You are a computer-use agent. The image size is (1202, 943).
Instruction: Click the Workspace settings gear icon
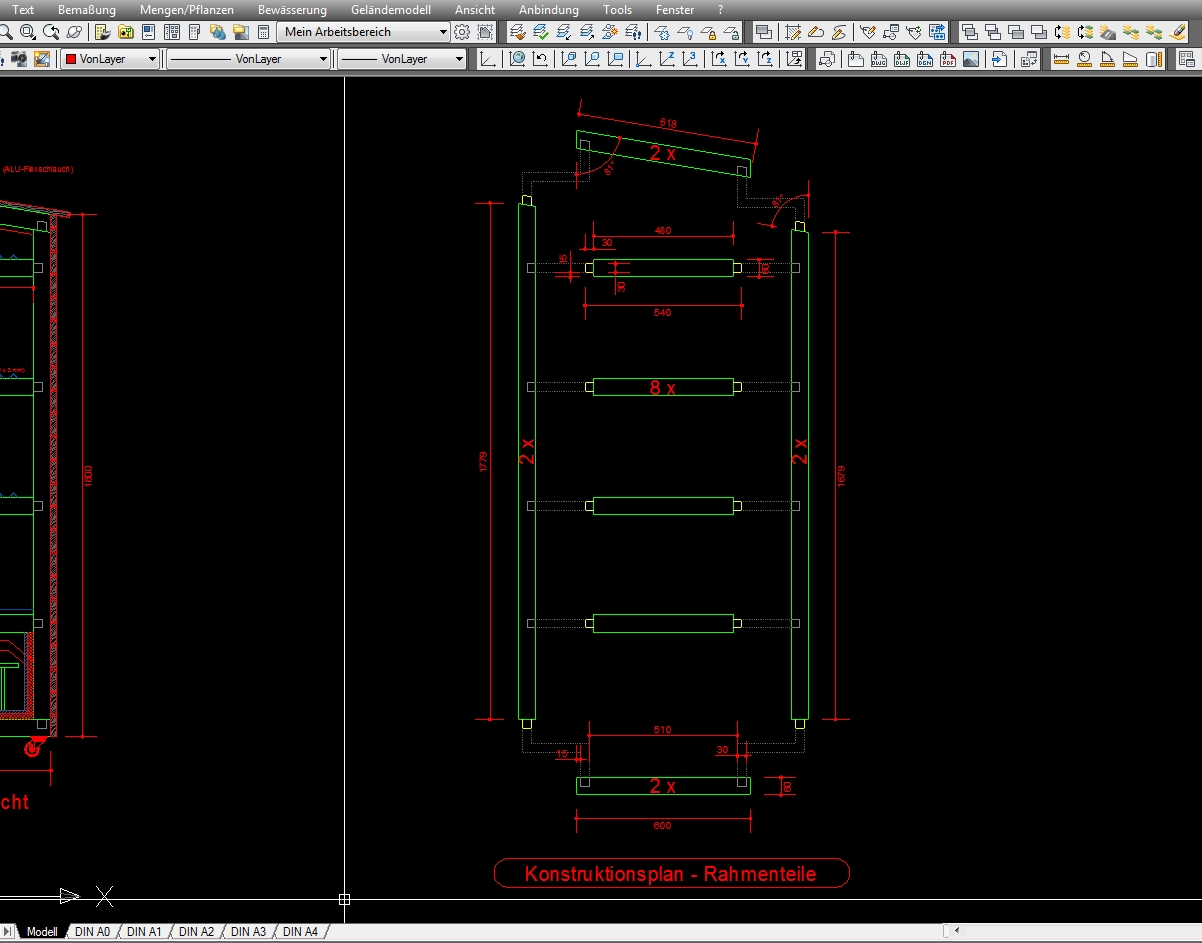pos(462,32)
